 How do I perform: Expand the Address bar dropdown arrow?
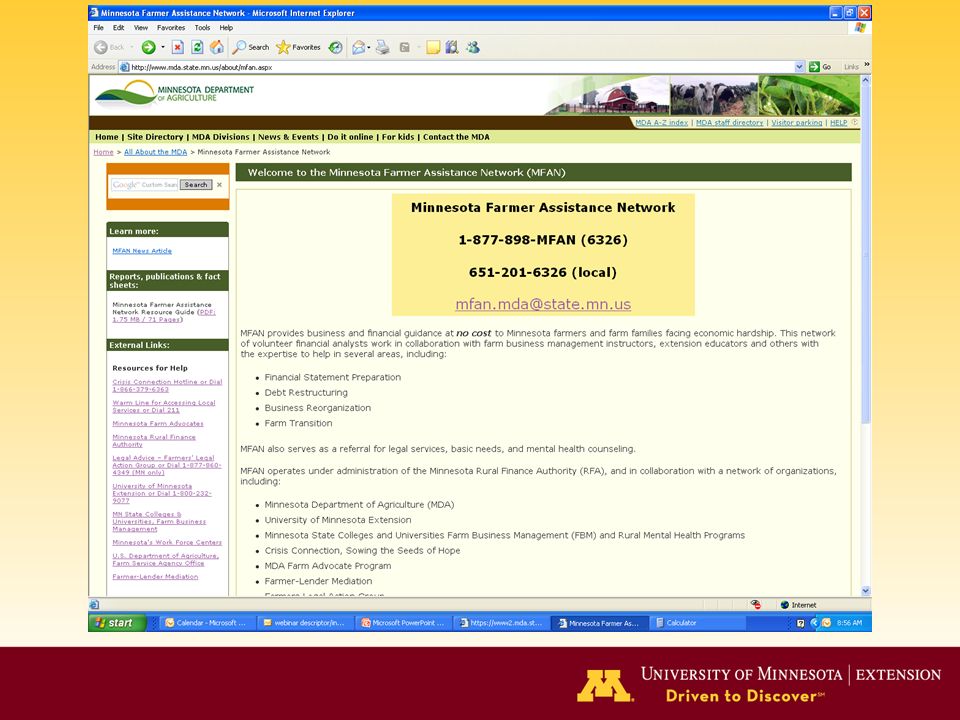click(x=800, y=67)
